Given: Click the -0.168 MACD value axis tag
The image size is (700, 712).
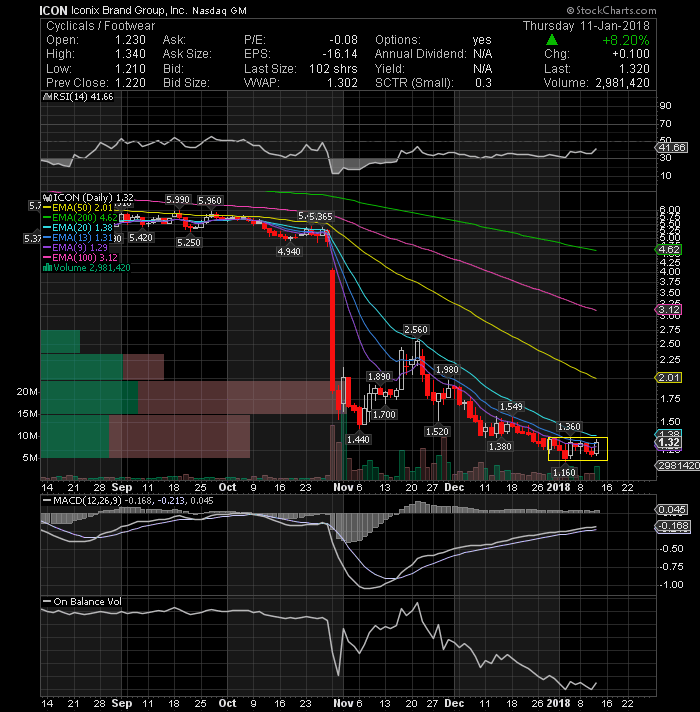Looking at the screenshot, I should (674, 526).
